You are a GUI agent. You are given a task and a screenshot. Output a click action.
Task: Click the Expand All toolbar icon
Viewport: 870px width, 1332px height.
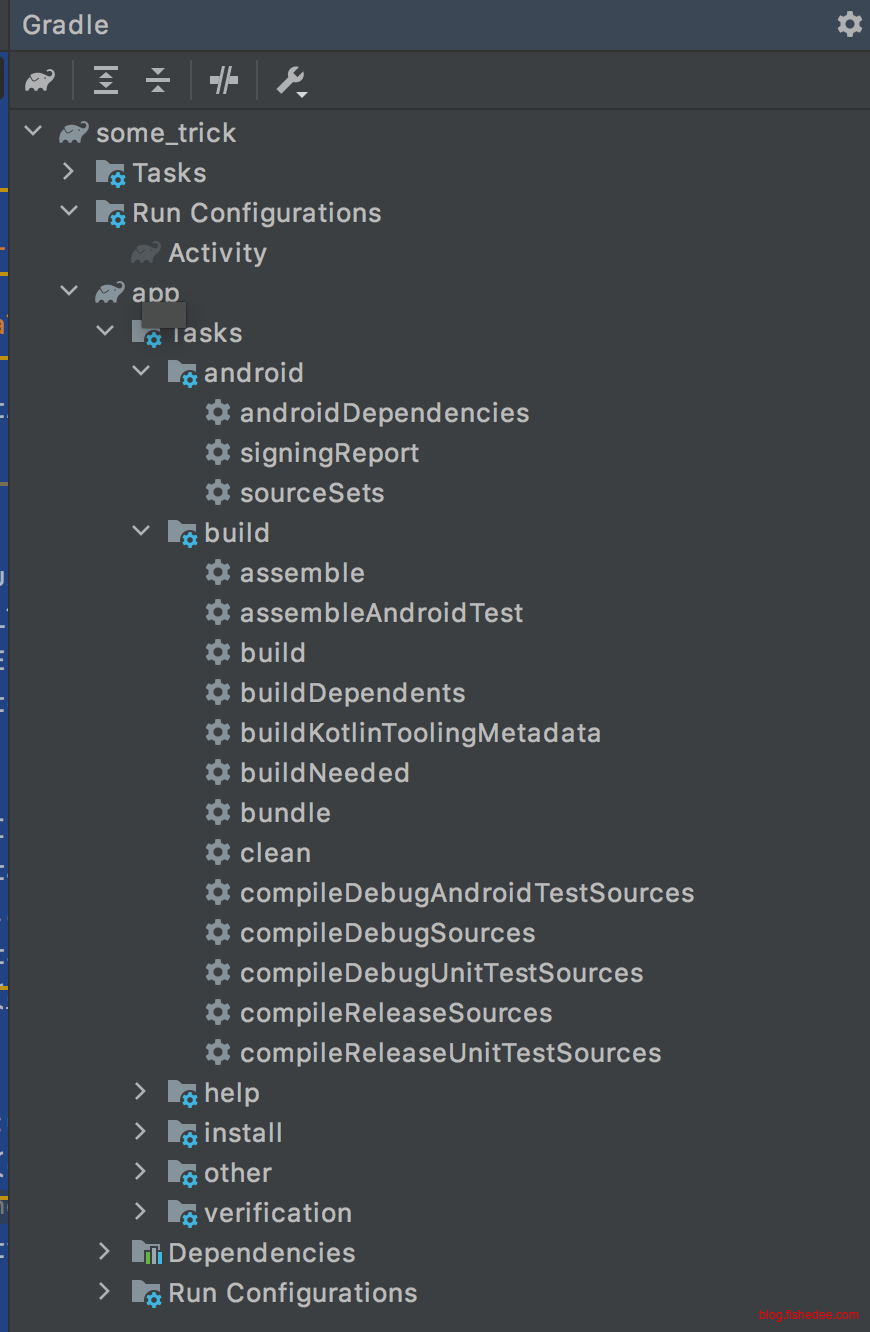coord(106,81)
